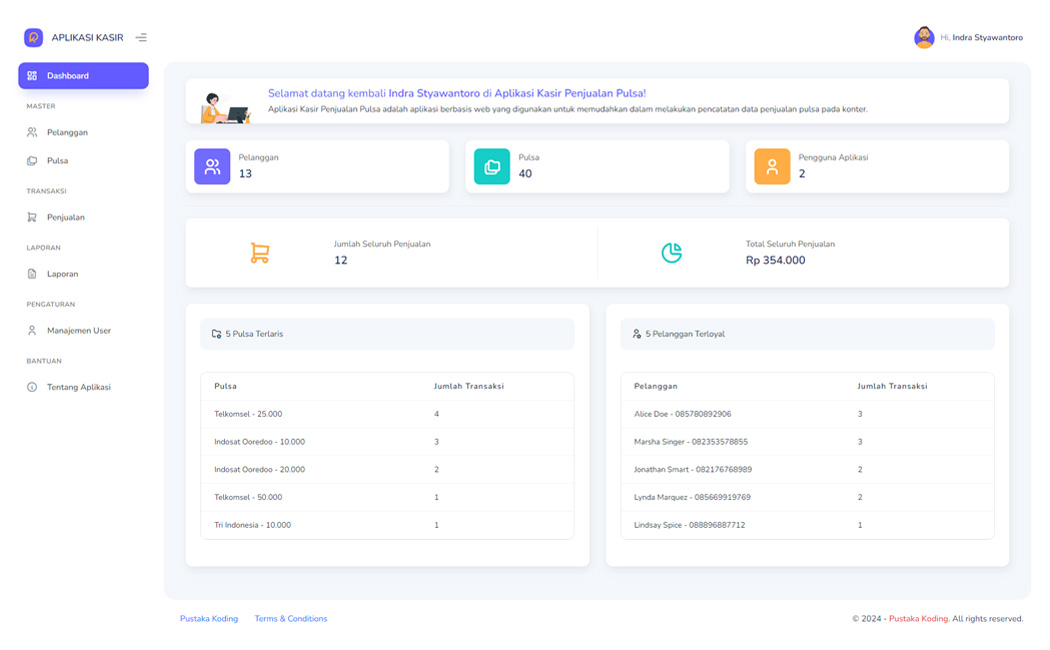
Task: Open Hi, Indra Styawantoro account dropdown
Action: coord(981,38)
